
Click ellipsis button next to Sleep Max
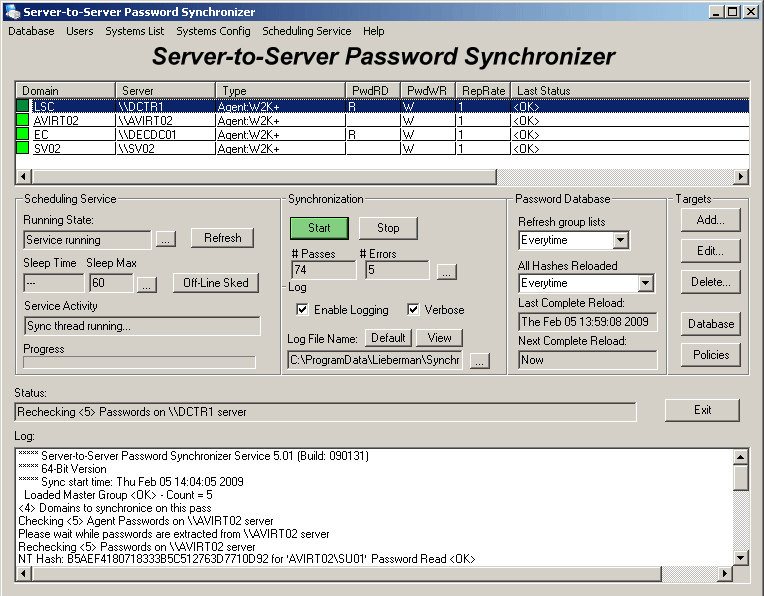pos(147,285)
